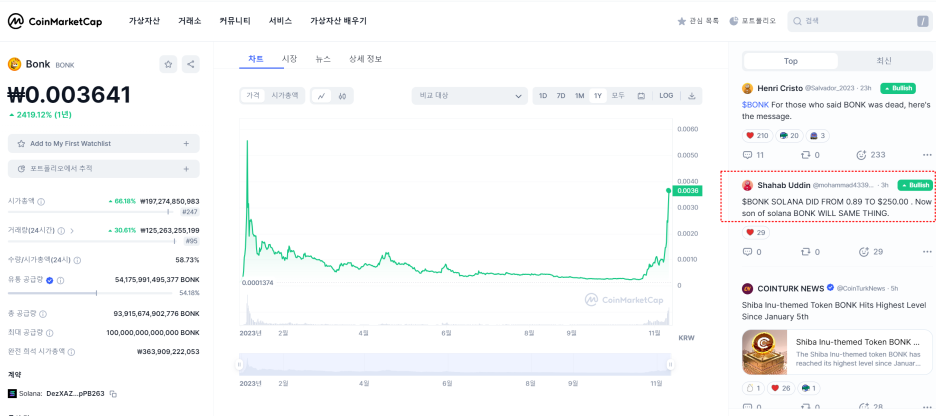Click the verified circulating supply badge
Screen dimensions: 936x416
tap(50, 280)
